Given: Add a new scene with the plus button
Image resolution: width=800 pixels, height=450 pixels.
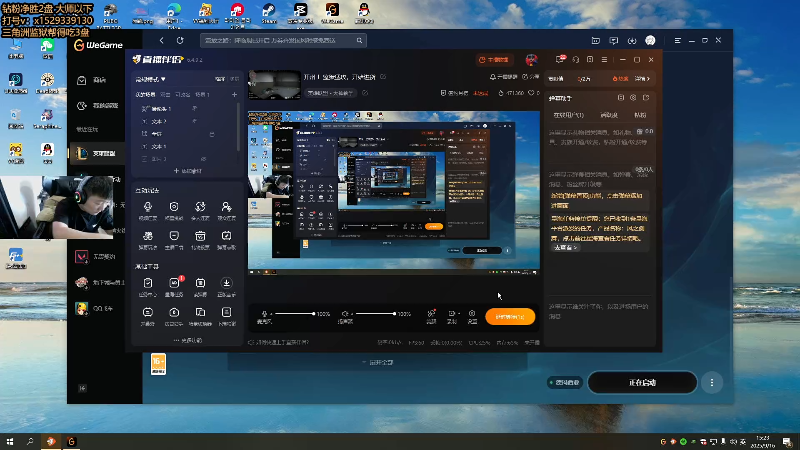Looking at the screenshot, I should pos(234,94).
